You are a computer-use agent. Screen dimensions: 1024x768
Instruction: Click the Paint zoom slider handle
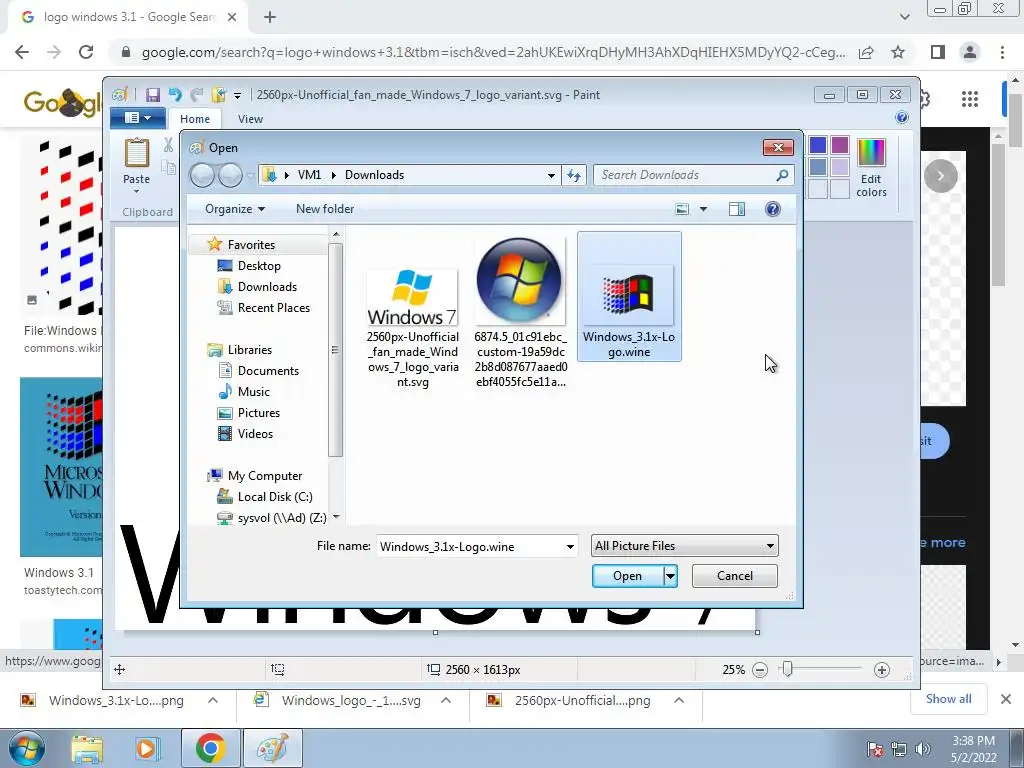click(788, 669)
